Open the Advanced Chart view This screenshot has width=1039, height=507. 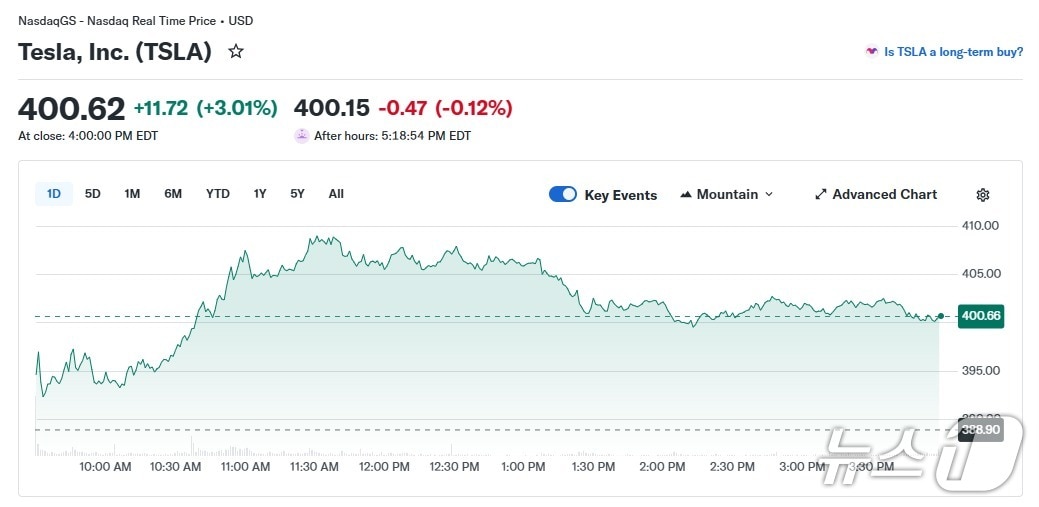884,195
